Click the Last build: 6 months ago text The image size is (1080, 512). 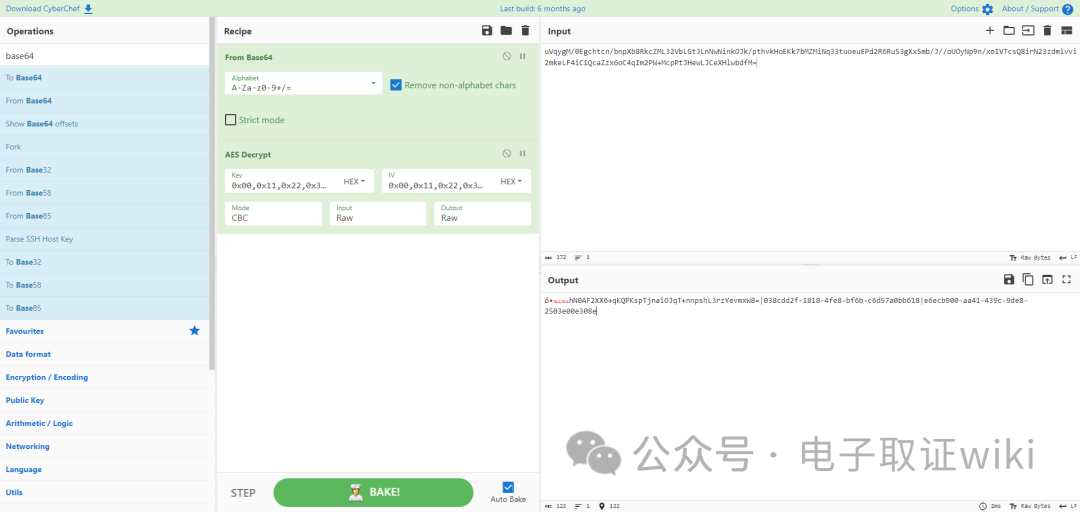(x=543, y=9)
